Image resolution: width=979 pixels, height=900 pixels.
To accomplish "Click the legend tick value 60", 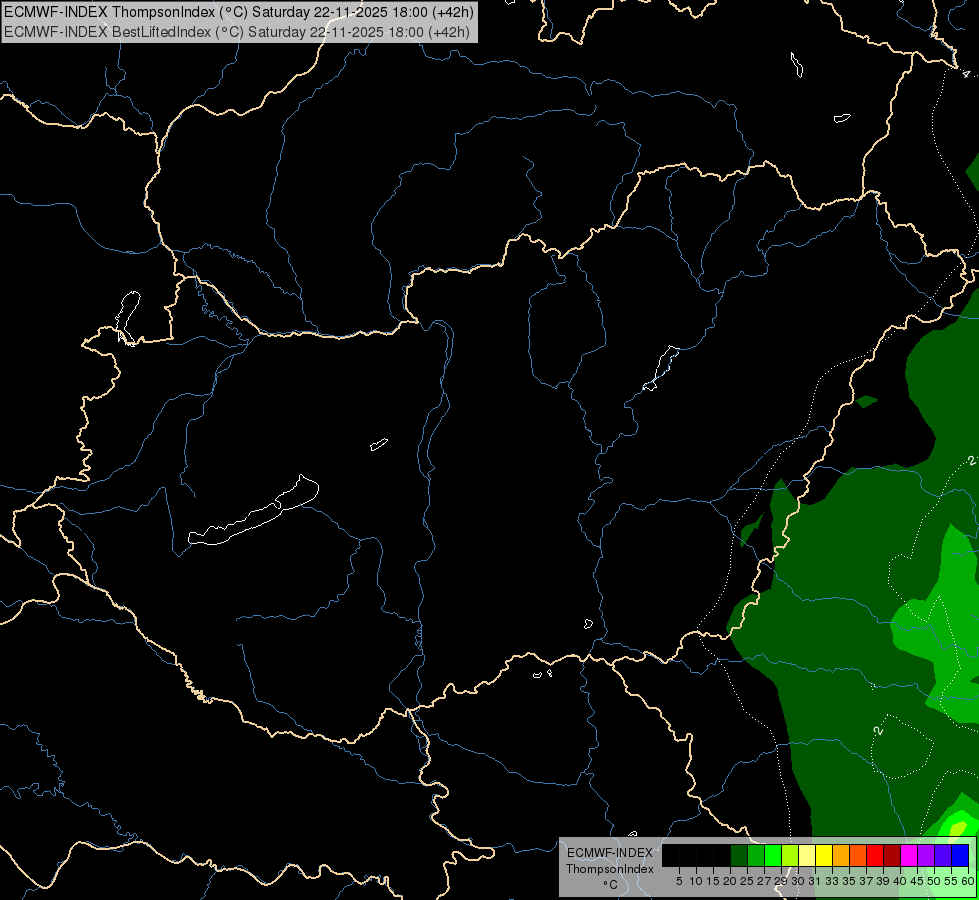I will (968, 881).
